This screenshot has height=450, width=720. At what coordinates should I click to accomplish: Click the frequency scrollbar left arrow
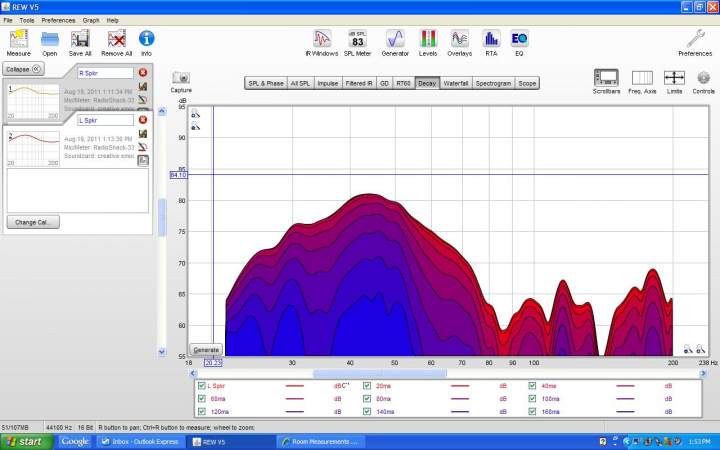(x=193, y=373)
